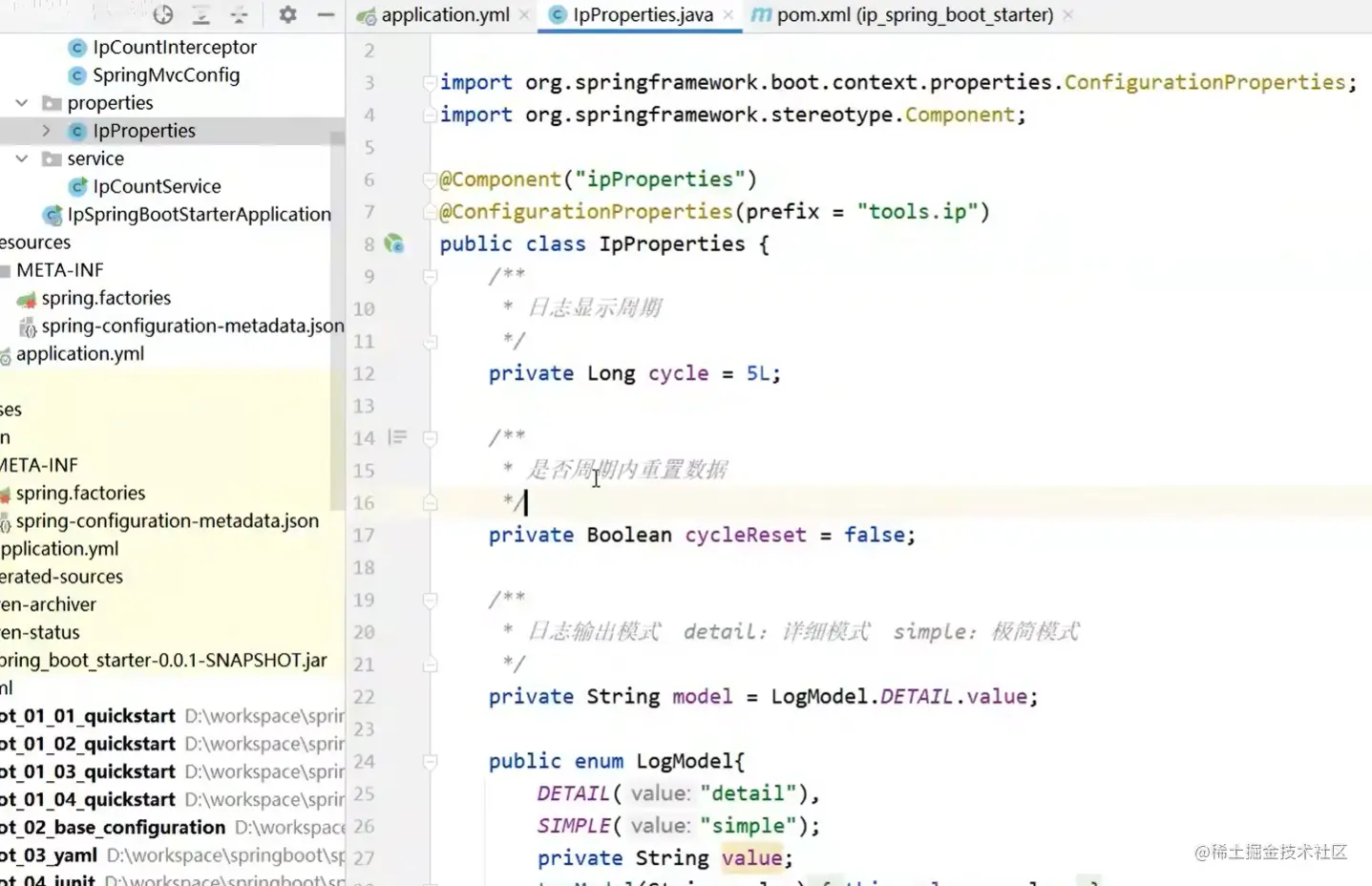The height and width of the screenshot is (886, 1372).
Task: Select the maven-archiver folder row
Action: click(x=49, y=604)
